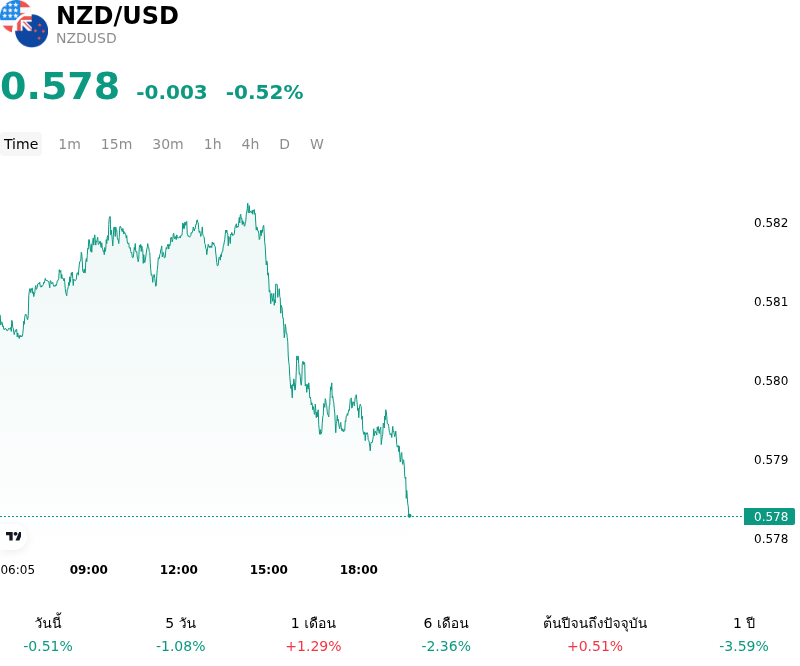This screenshot has height=666, width=800.
Task: Show the year-to-date range +0.51%
Action: click(x=595, y=634)
